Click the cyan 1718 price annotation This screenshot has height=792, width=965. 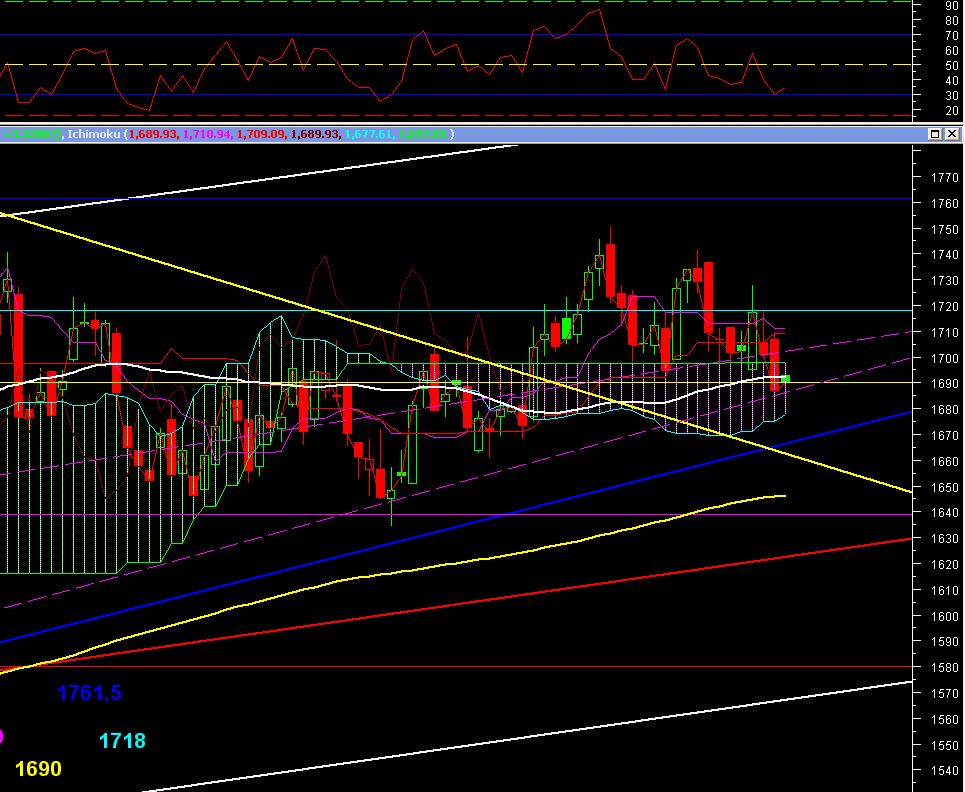coord(122,741)
